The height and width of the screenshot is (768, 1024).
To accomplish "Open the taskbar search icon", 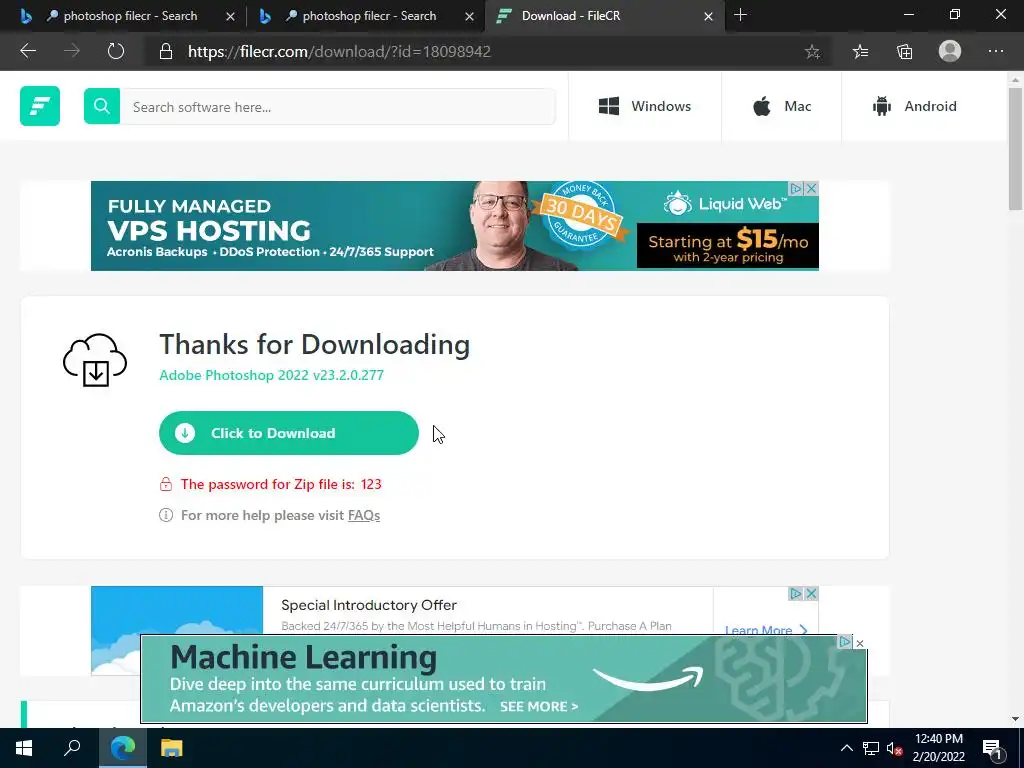I will pos(72,748).
